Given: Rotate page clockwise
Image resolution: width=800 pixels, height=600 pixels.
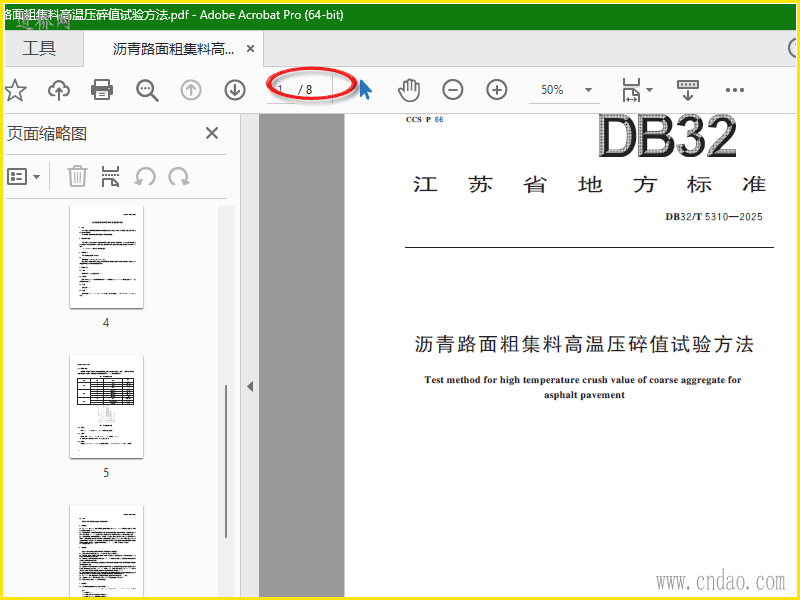Looking at the screenshot, I should pos(179,177).
